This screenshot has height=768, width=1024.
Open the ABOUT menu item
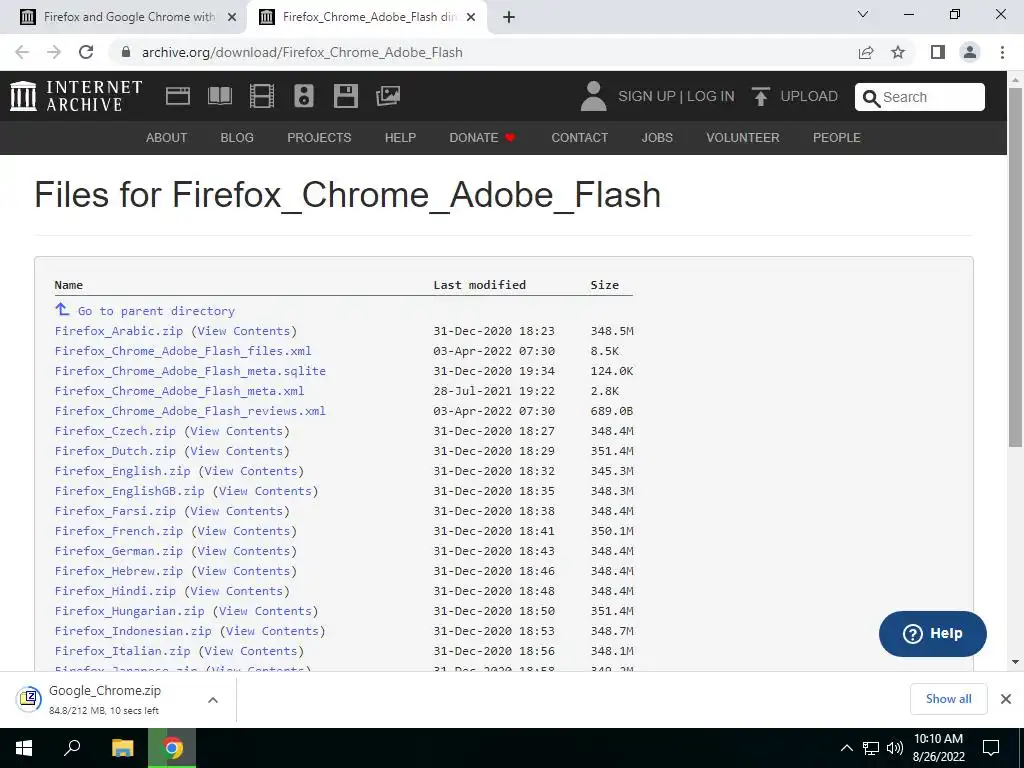[x=167, y=138]
